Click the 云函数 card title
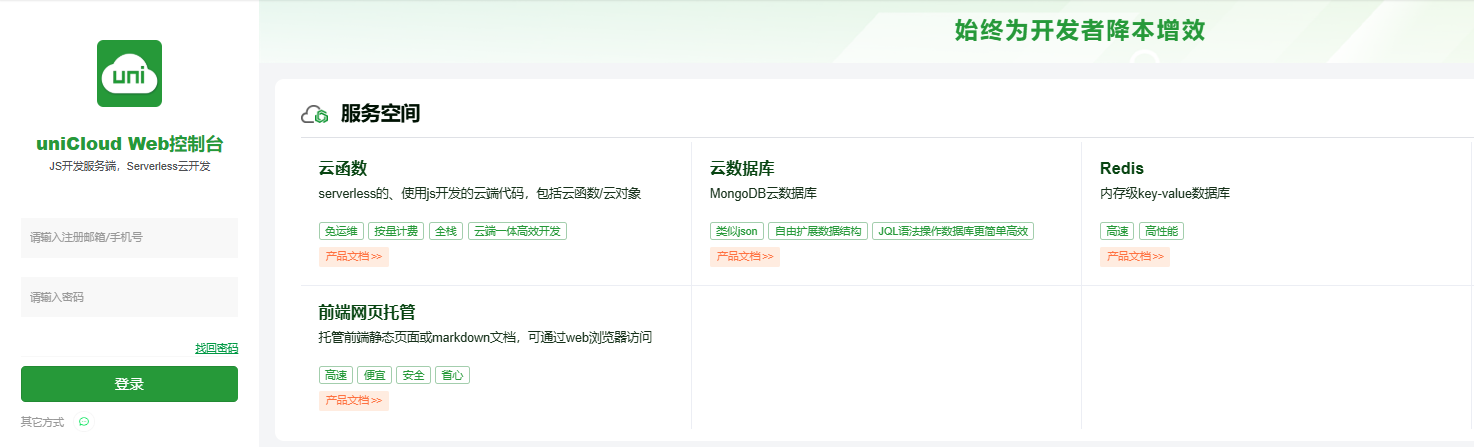 343,168
